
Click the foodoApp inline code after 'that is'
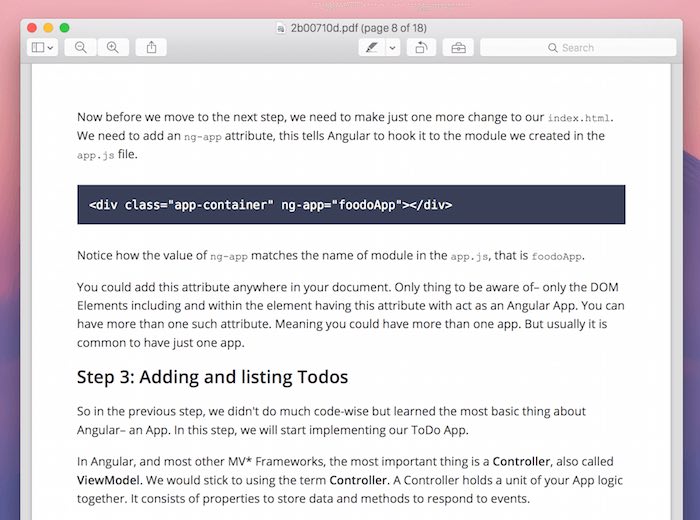[x=556, y=256]
